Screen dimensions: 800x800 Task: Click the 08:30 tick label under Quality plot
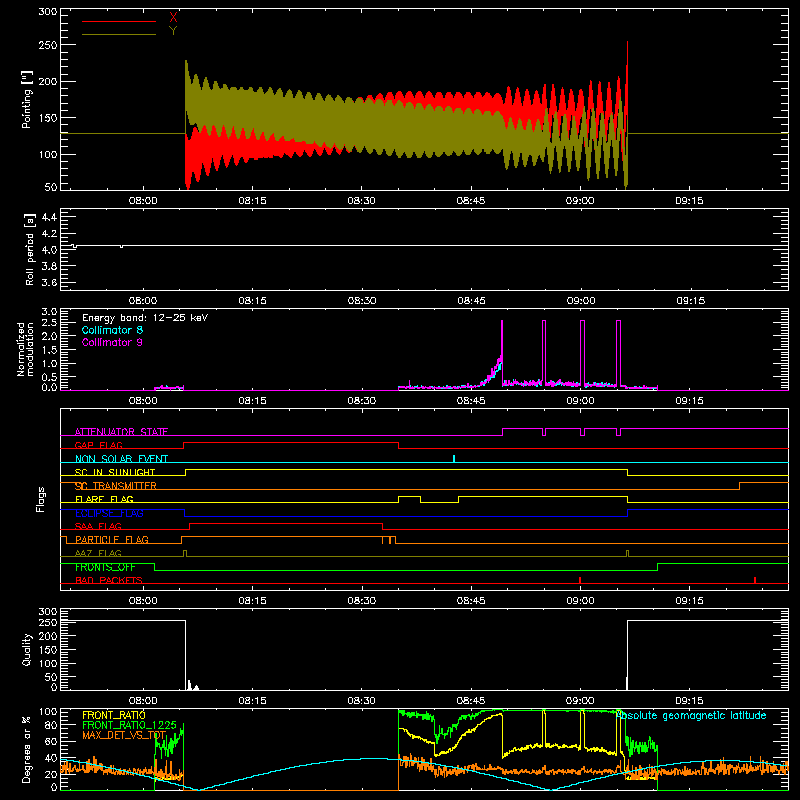(361, 701)
